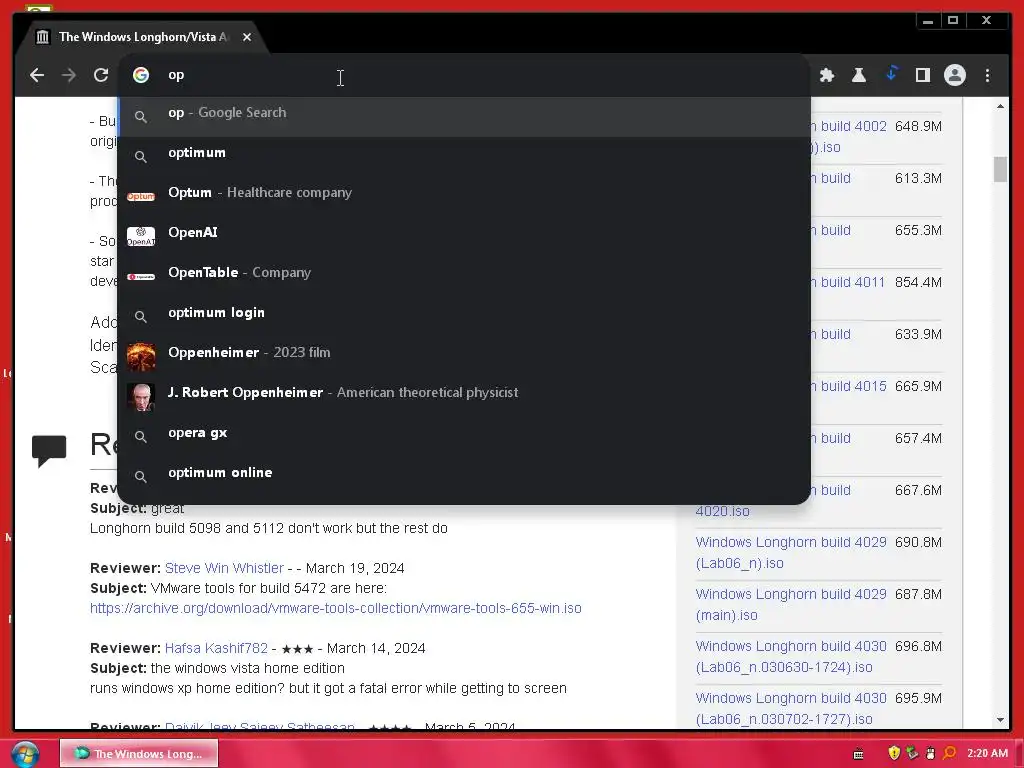Open the 4020.iso file link
This screenshot has height=768, width=1024.
pos(722,511)
